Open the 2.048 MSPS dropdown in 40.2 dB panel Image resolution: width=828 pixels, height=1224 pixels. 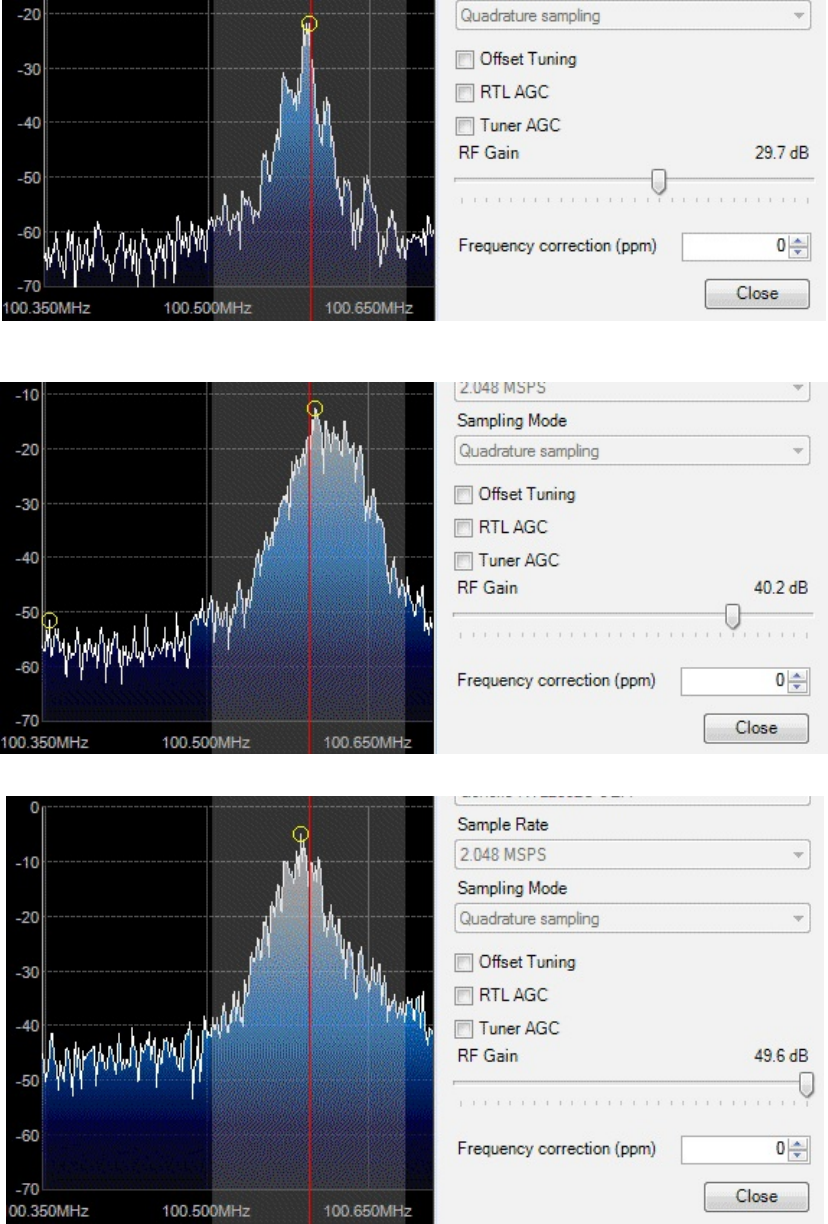click(630, 390)
